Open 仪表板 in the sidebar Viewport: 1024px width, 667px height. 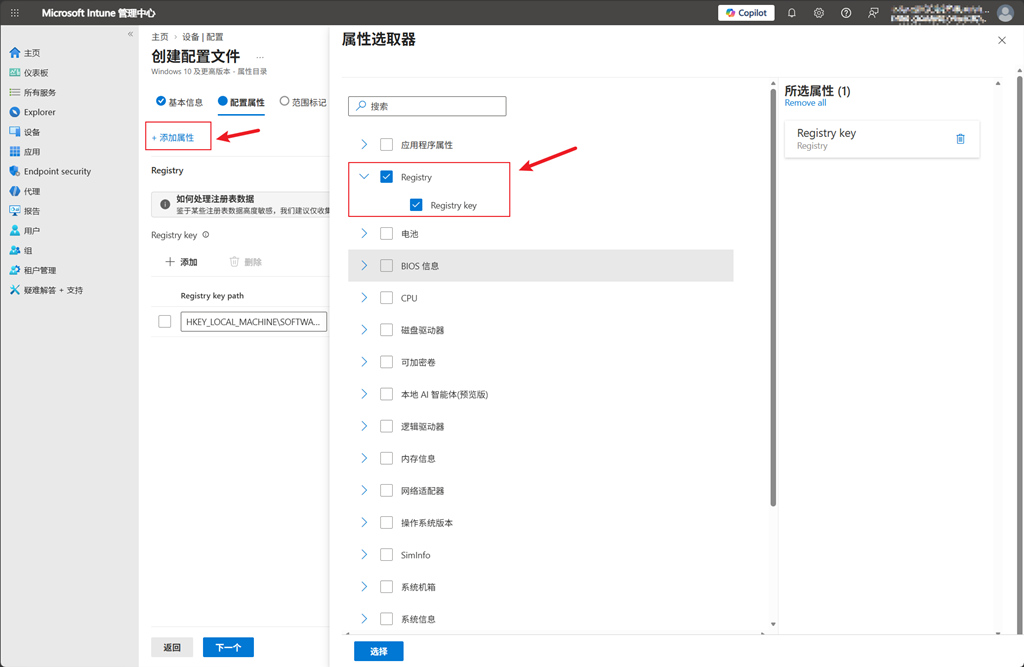29,73
